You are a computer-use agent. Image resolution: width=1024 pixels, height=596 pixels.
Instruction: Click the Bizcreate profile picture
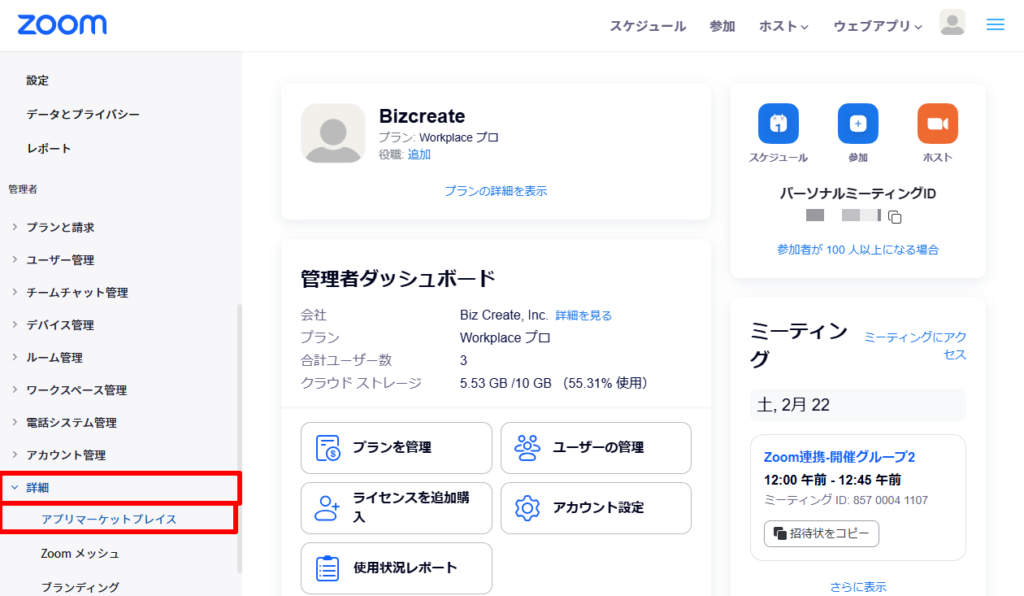click(333, 133)
